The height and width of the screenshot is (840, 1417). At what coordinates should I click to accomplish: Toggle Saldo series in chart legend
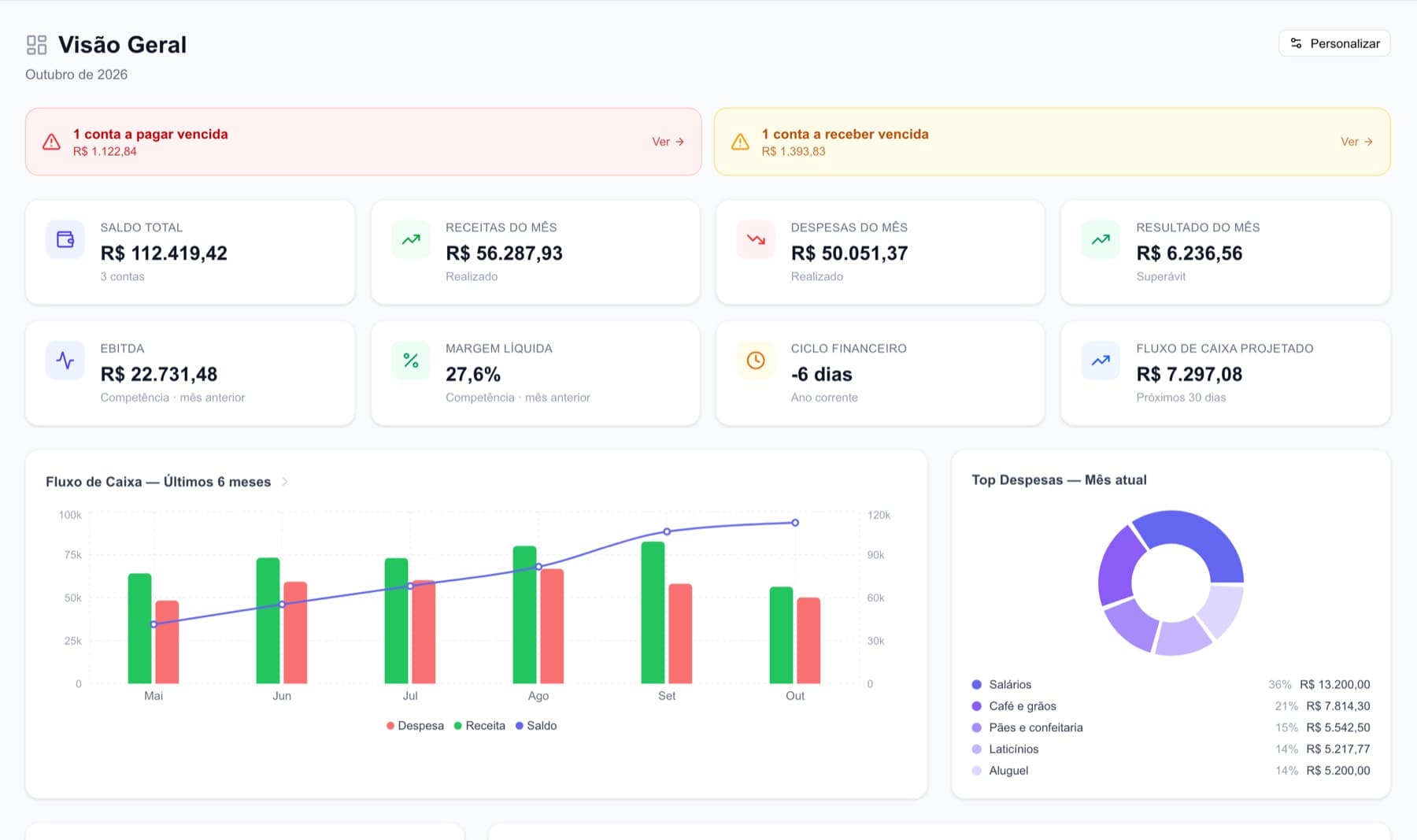pos(536,726)
